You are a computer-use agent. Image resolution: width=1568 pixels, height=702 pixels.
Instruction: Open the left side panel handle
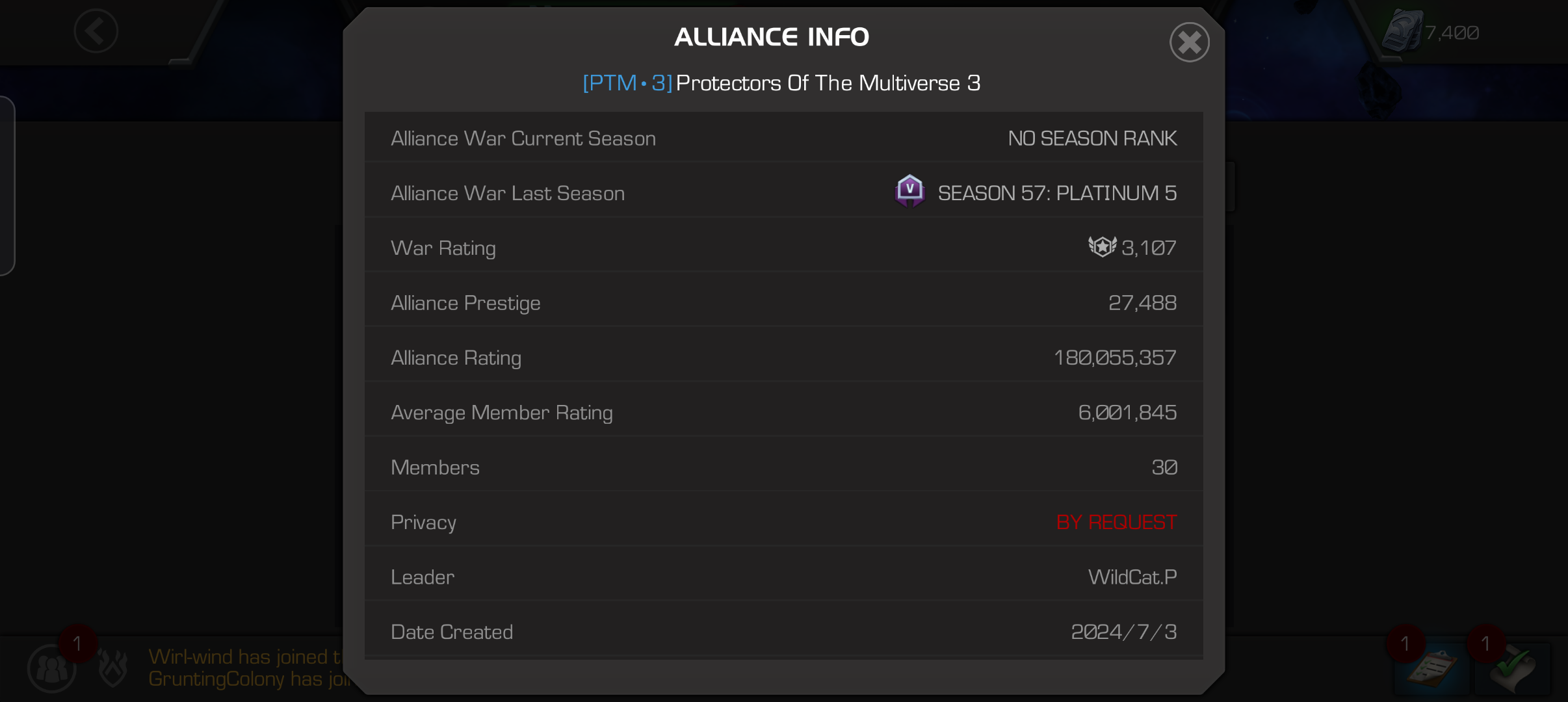[7, 186]
